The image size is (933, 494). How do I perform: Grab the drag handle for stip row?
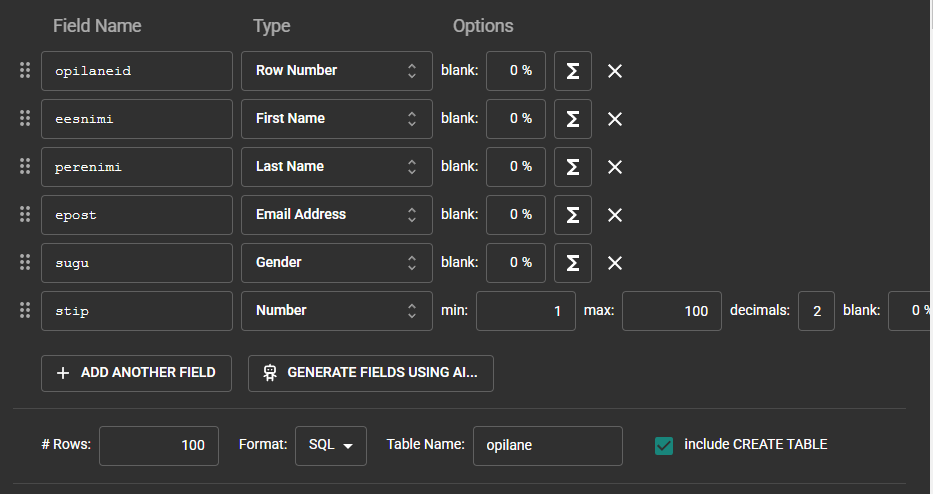[25, 310]
